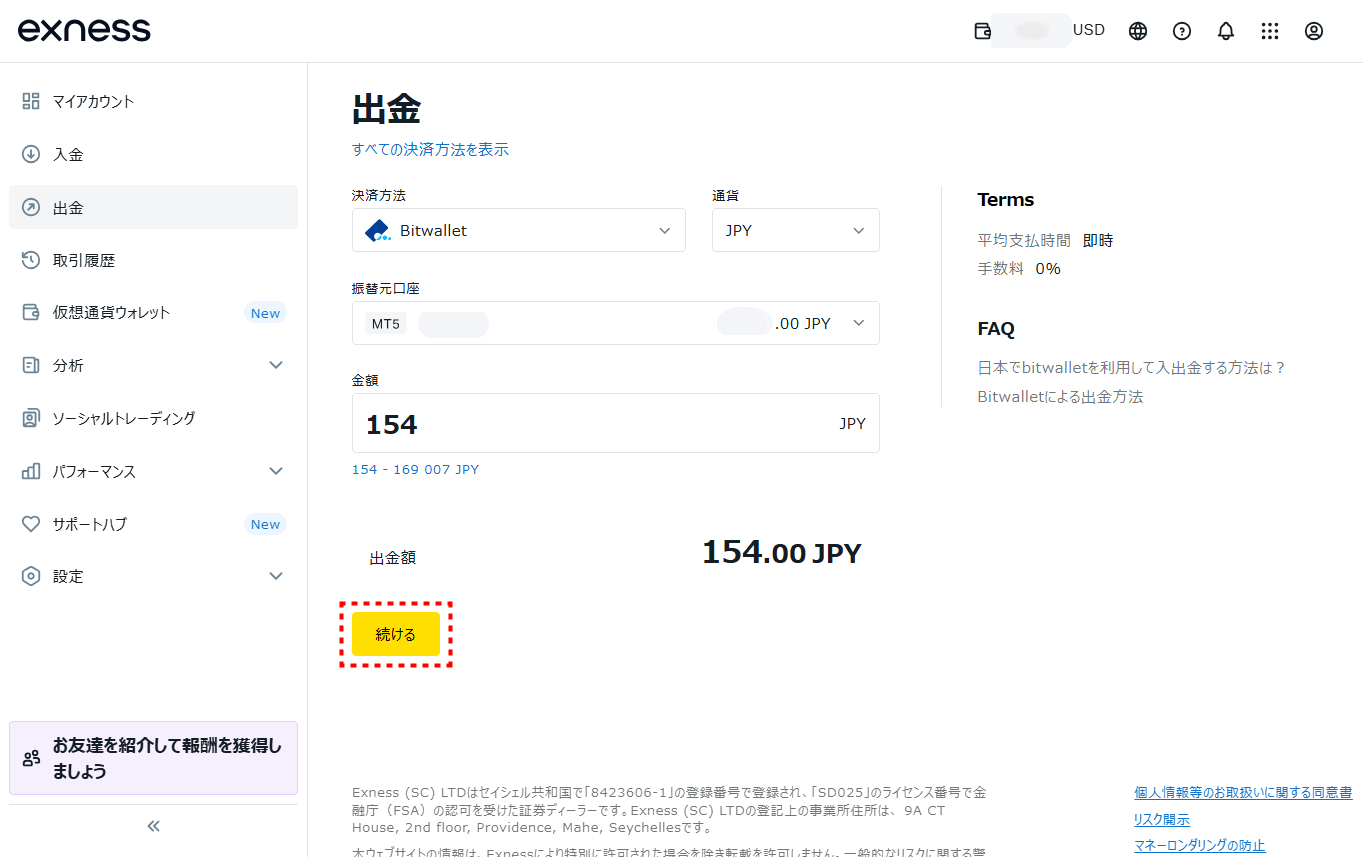Screen dimensions: 1363x857
Task: Open FAQ Bitwalletによる出金方法
Action: click(1060, 396)
